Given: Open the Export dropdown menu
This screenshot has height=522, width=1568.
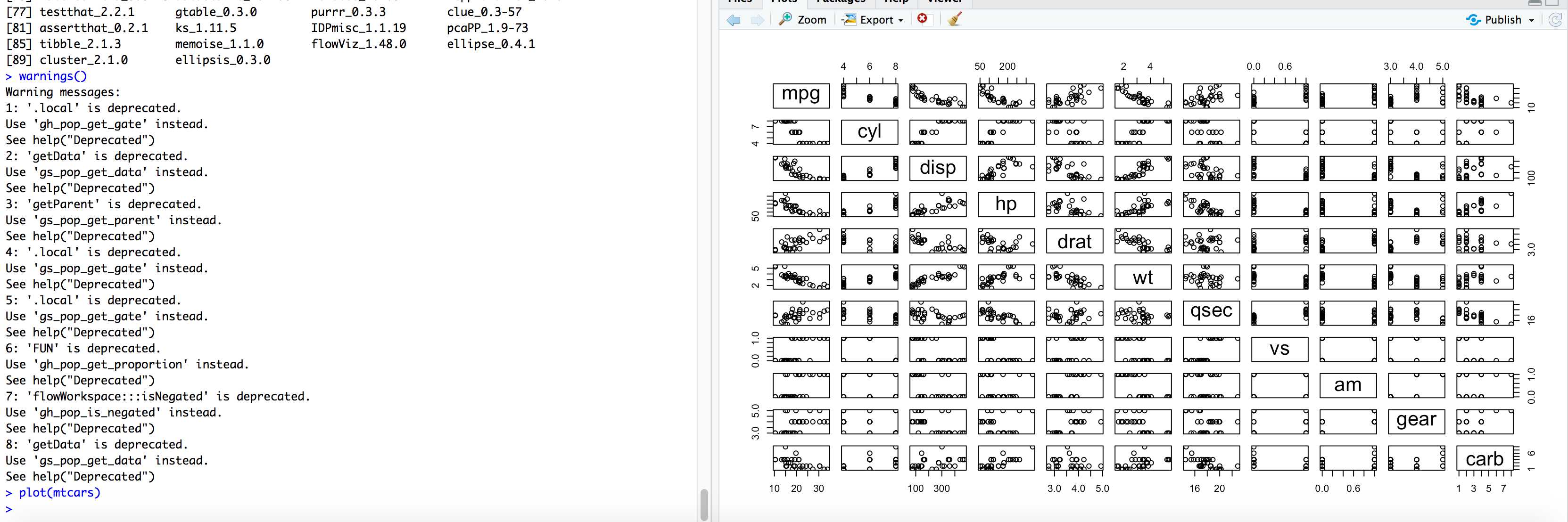Looking at the screenshot, I should point(902,19).
